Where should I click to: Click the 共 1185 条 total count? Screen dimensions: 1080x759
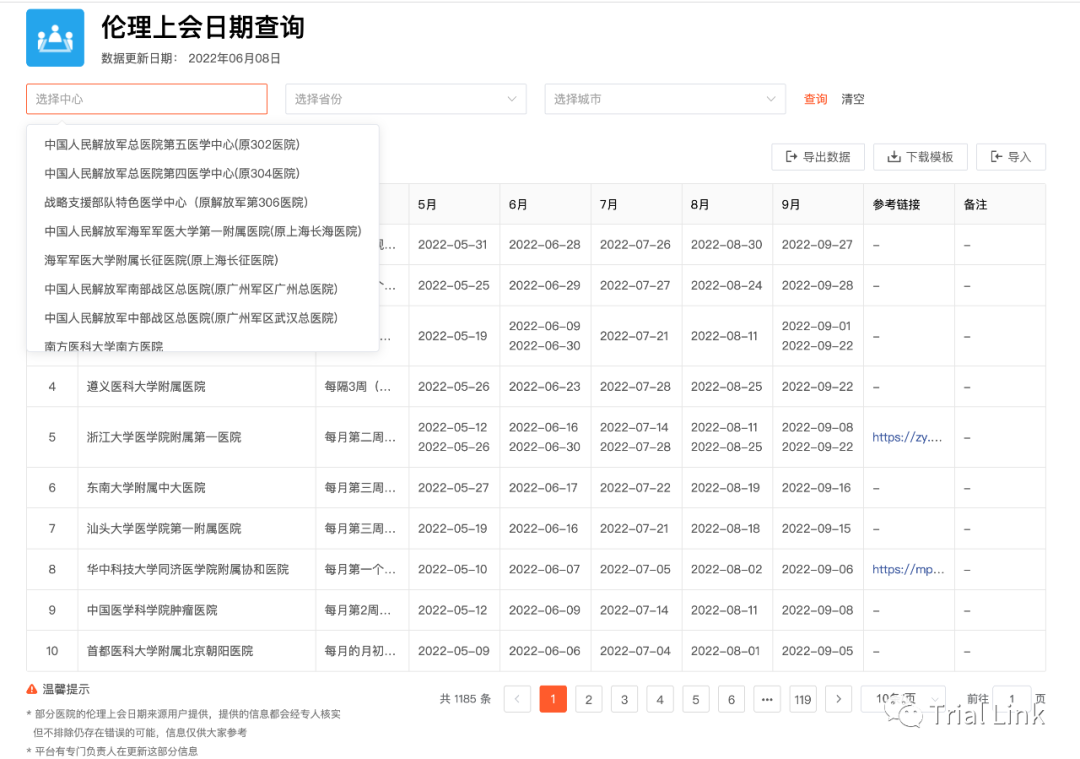pyautogui.click(x=465, y=699)
